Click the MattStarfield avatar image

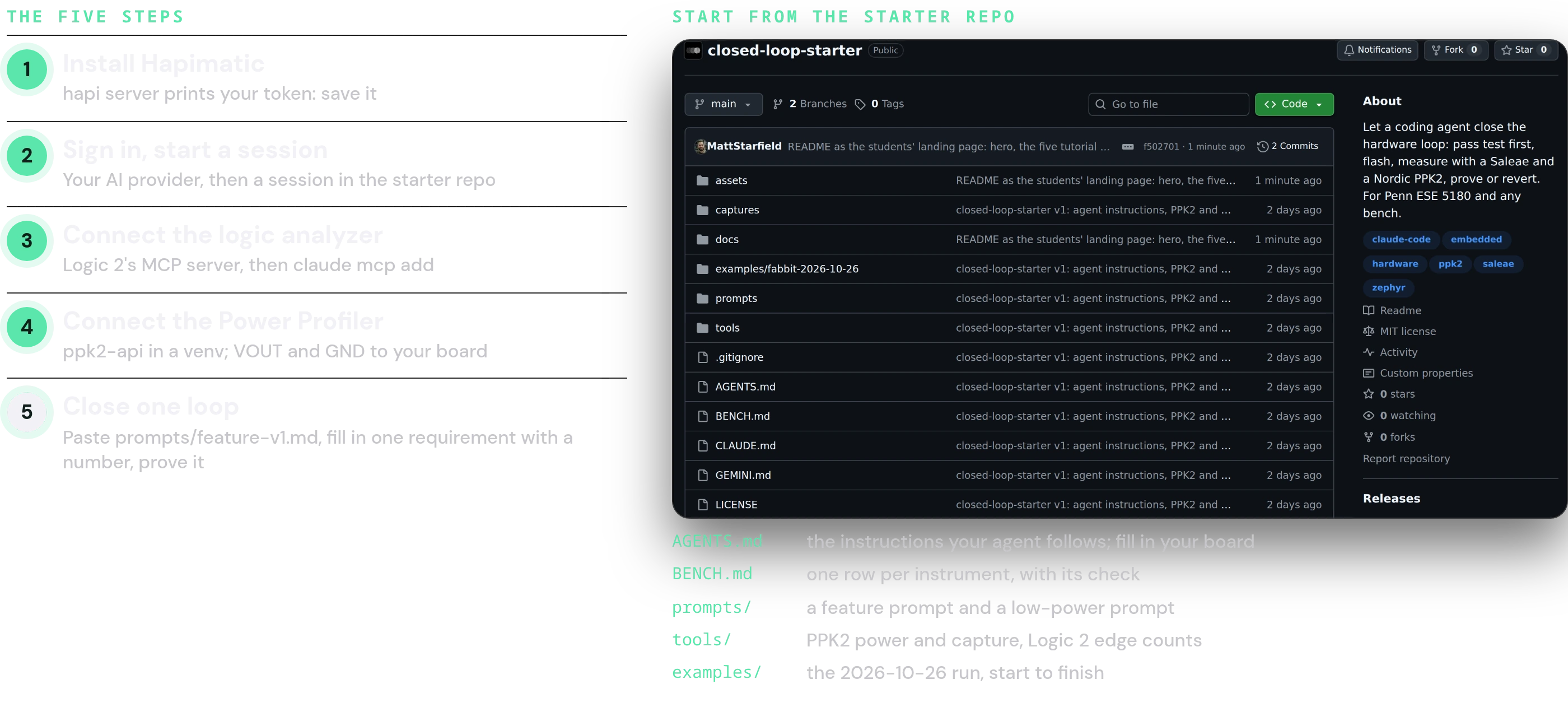pyautogui.click(x=701, y=146)
